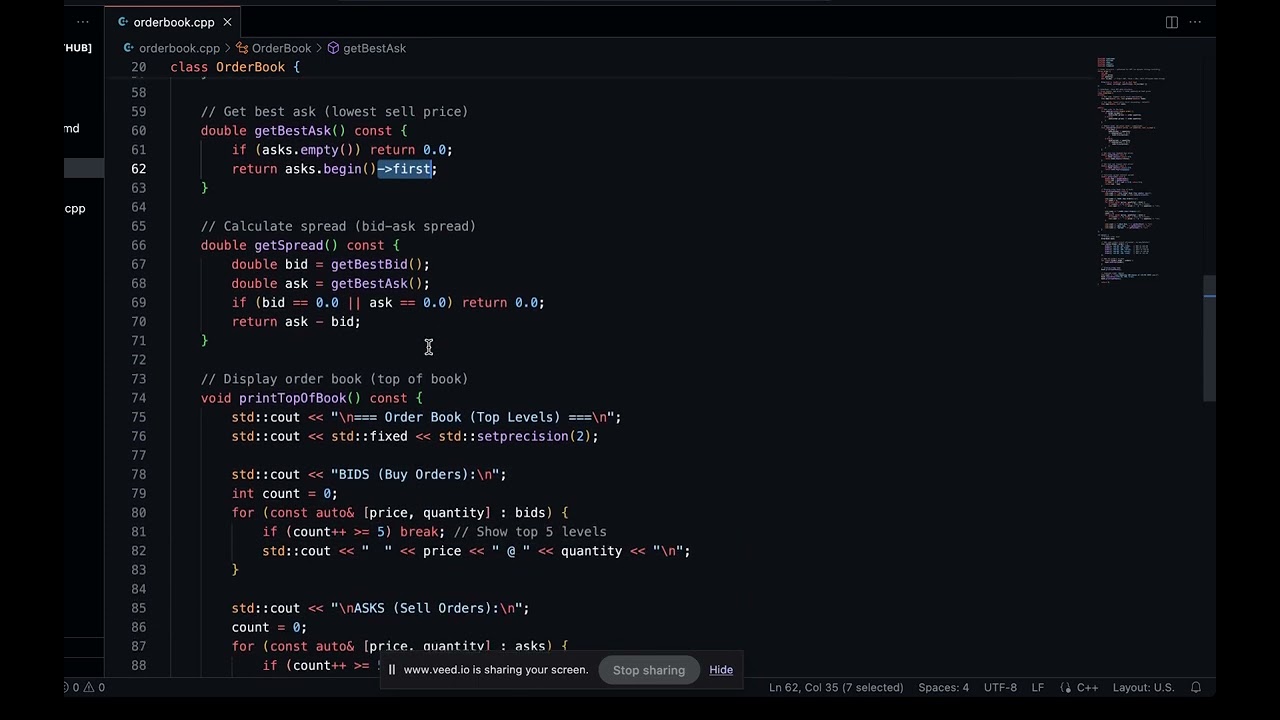Hide the screen sharing banner
This screenshot has width=1280, height=720.
[x=721, y=670]
